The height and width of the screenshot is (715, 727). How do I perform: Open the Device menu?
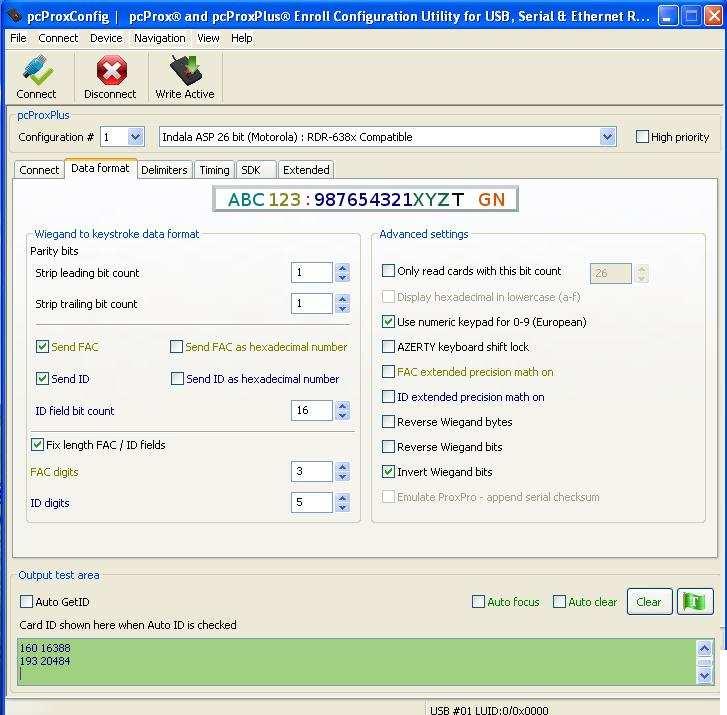coord(106,38)
